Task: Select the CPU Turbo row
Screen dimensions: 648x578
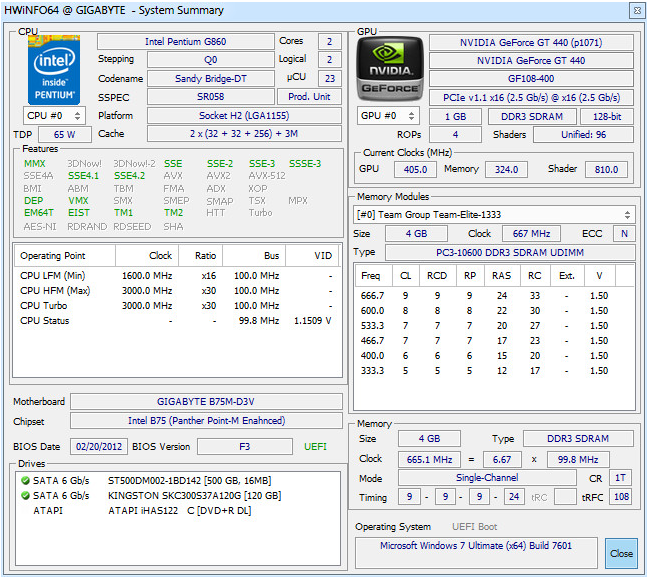Action: (x=176, y=306)
